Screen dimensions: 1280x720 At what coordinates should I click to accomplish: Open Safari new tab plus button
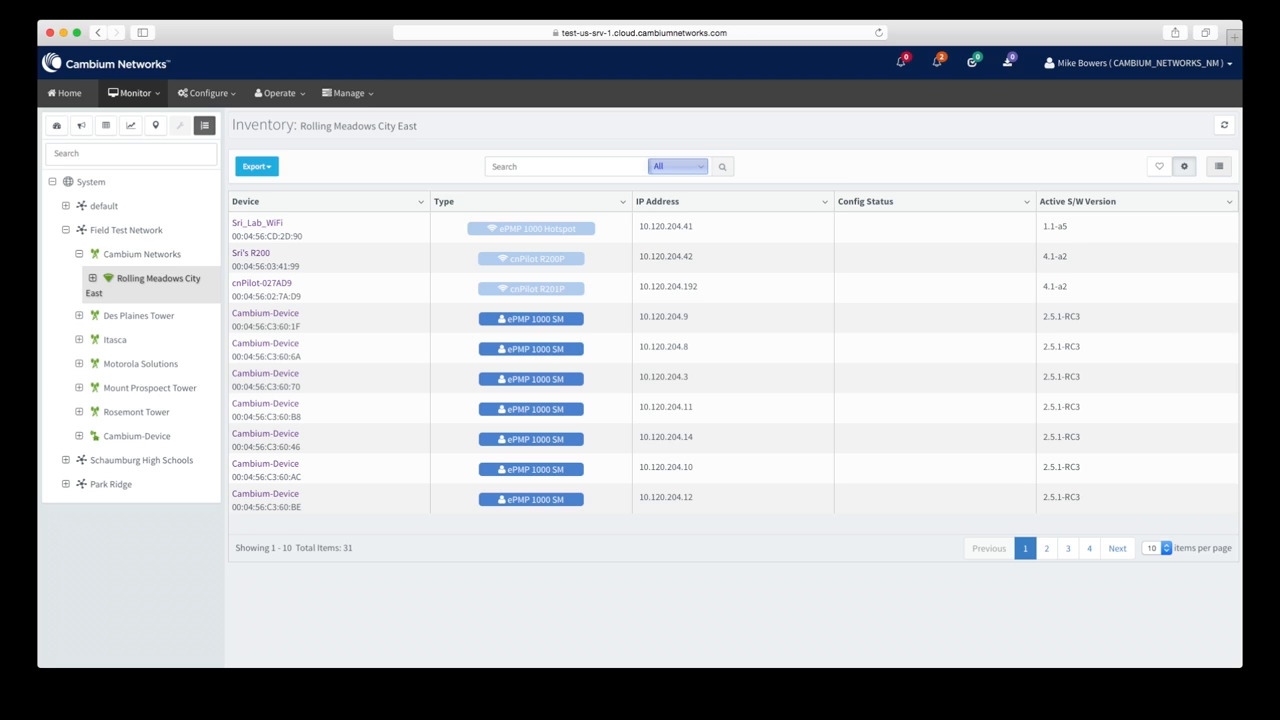pos(1234,37)
